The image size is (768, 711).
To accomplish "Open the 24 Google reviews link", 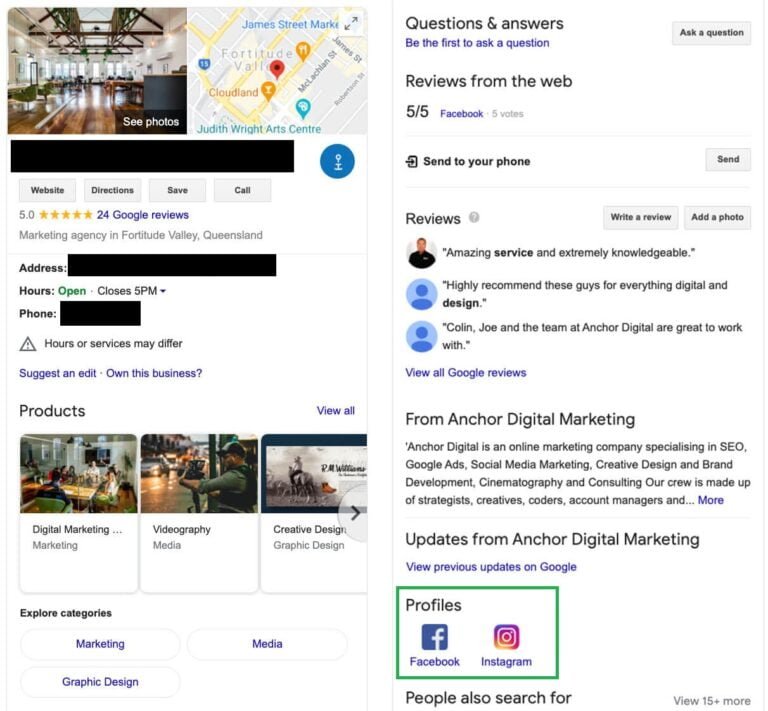I will coord(143,214).
